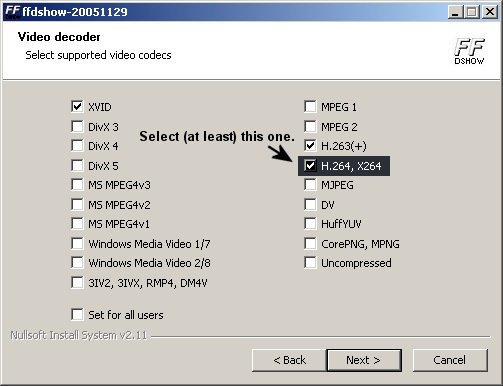Check the MS MPEG4v3 option
503x386 pixels.
tap(77, 185)
